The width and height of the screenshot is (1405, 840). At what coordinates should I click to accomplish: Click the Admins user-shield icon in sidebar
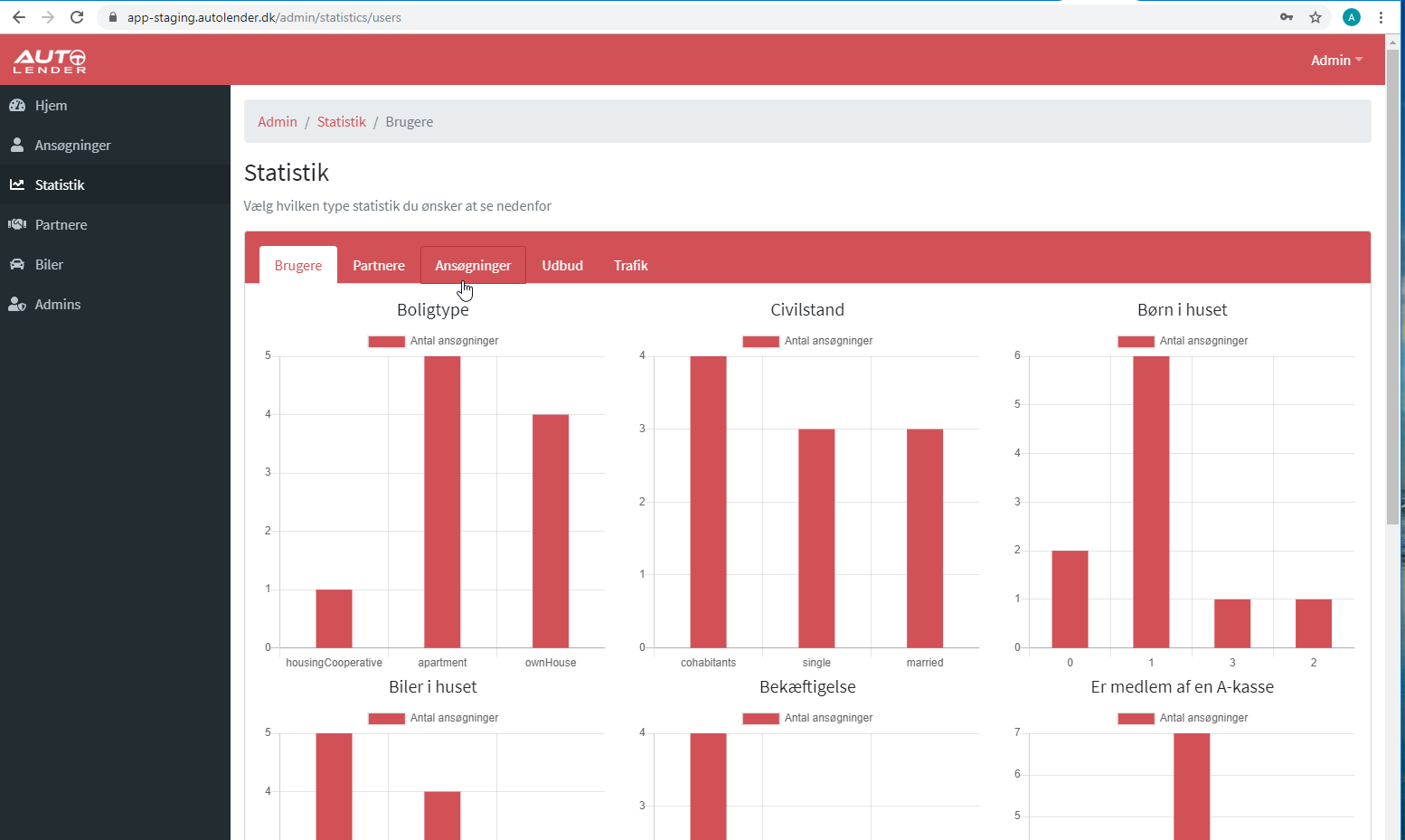pyautogui.click(x=17, y=304)
